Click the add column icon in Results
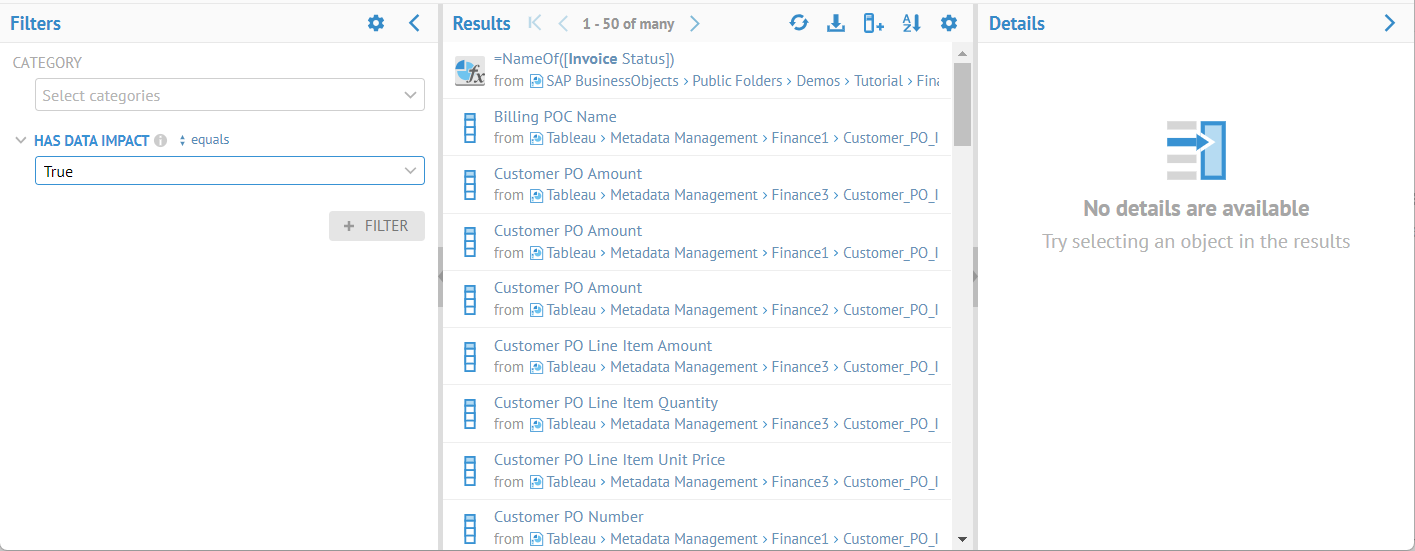 [873, 23]
